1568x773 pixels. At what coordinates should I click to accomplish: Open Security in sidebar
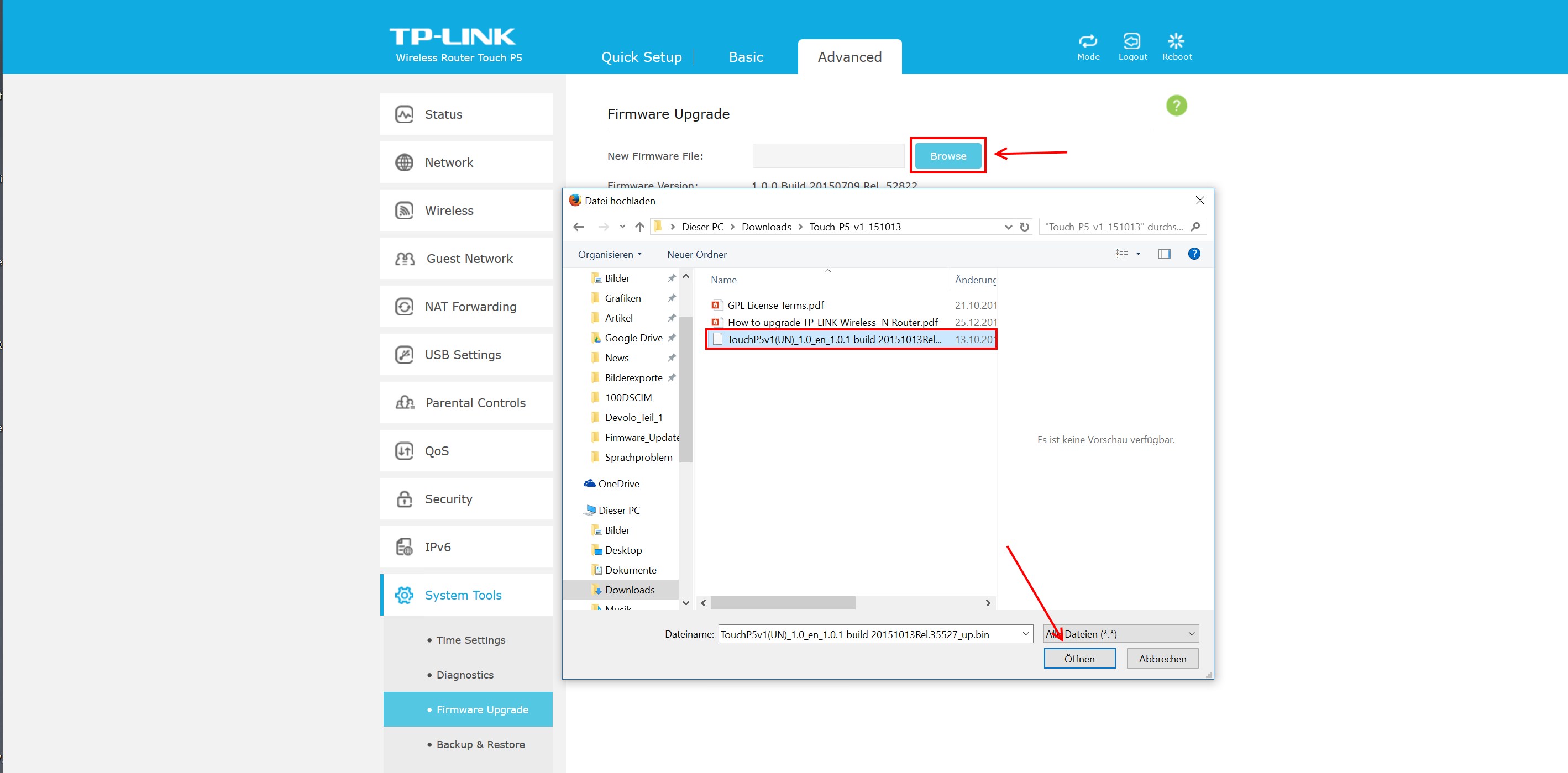pyautogui.click(x=466, y=498)
